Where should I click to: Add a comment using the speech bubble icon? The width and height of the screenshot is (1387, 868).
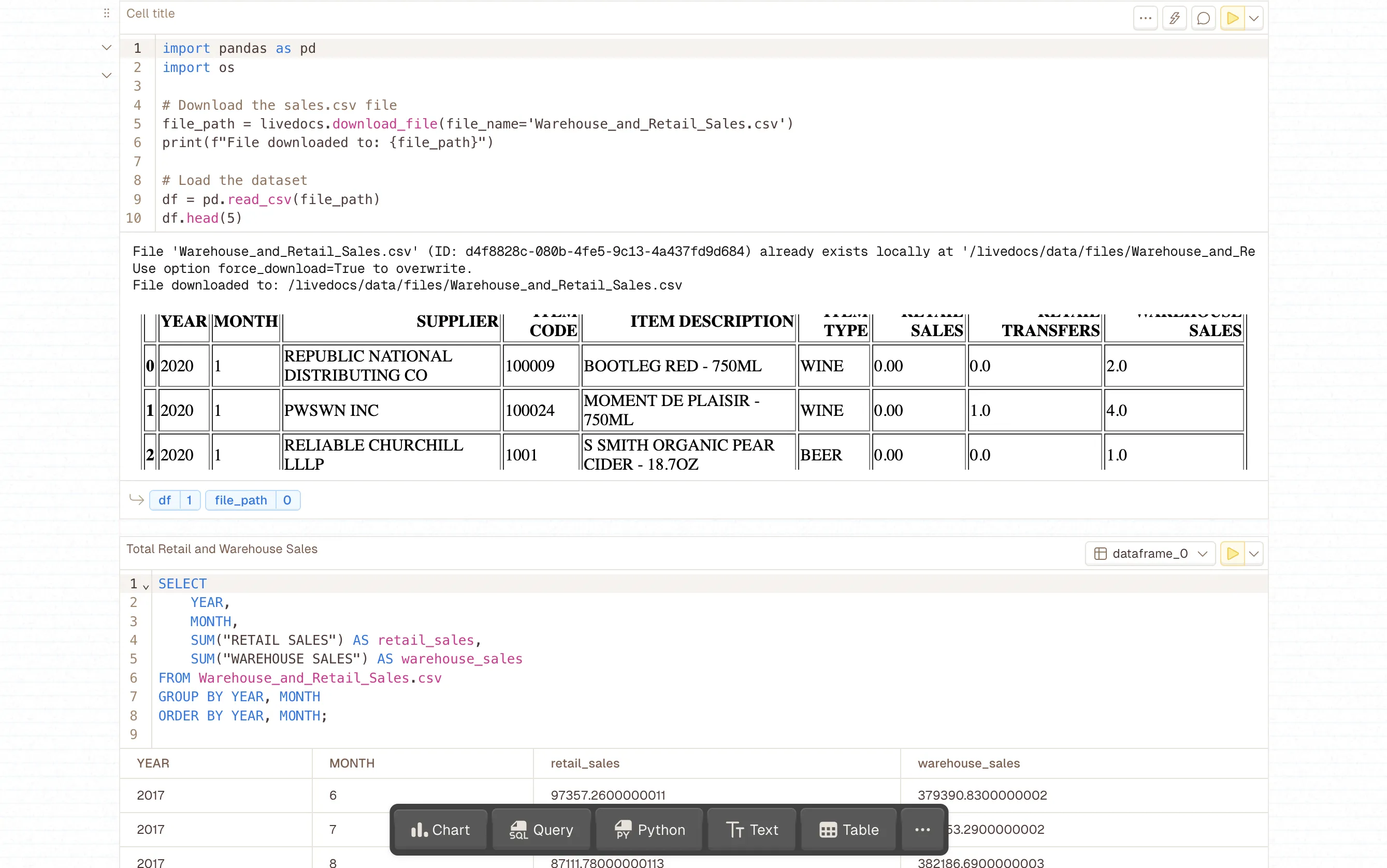tap(1203, 18)
